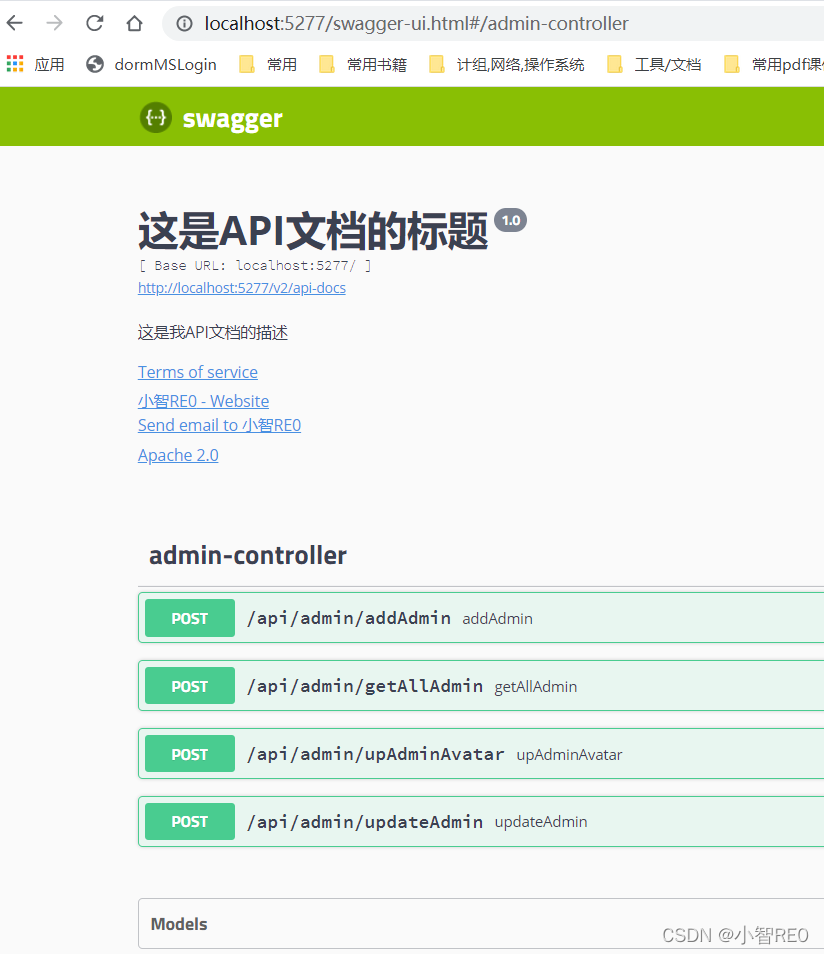Open the apps grid icon in bookmarks bar
This screenshot has height=954, width=824.
tap(15, 64)
